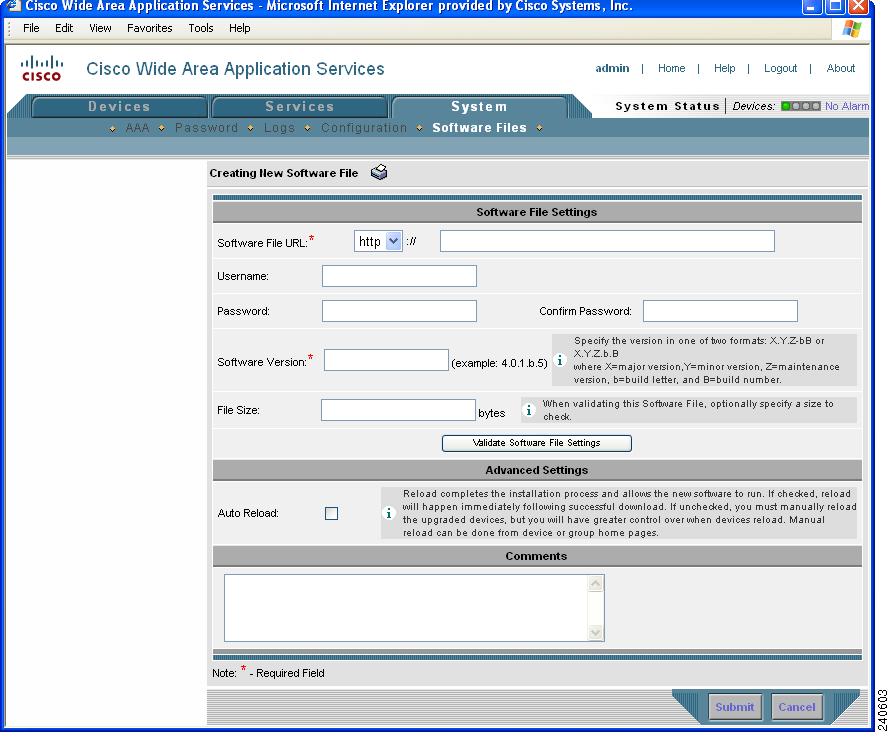
Task: Click the 'System Status' label
Action: pyautogui.click(x=668, y=106)
